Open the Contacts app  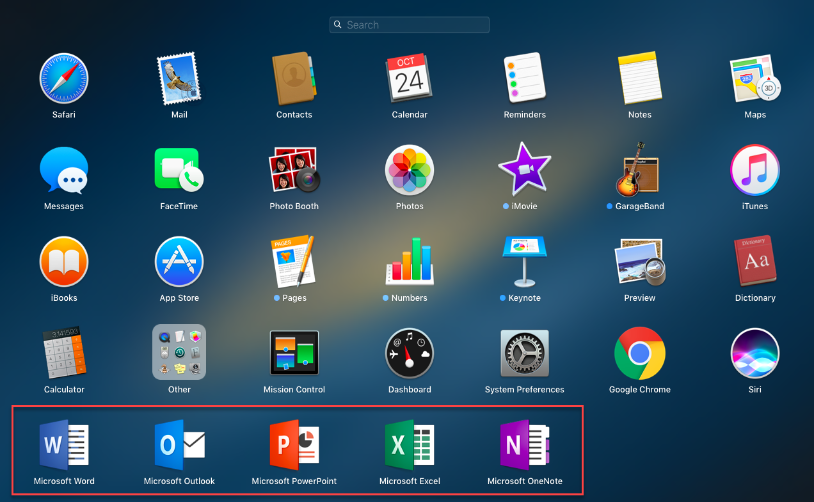point(294,78)
